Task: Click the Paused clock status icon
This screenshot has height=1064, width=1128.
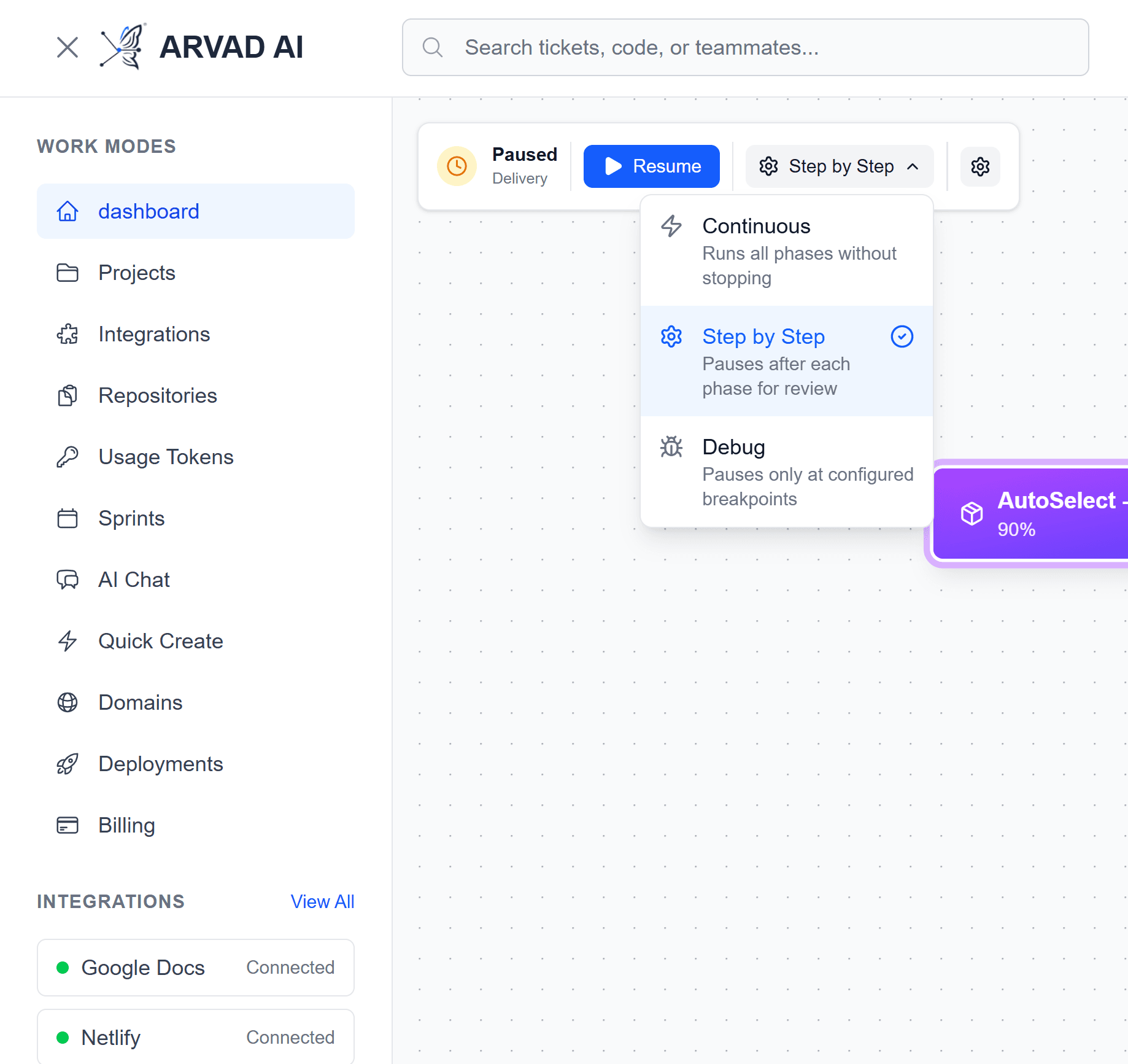Action: click(457, 166)
